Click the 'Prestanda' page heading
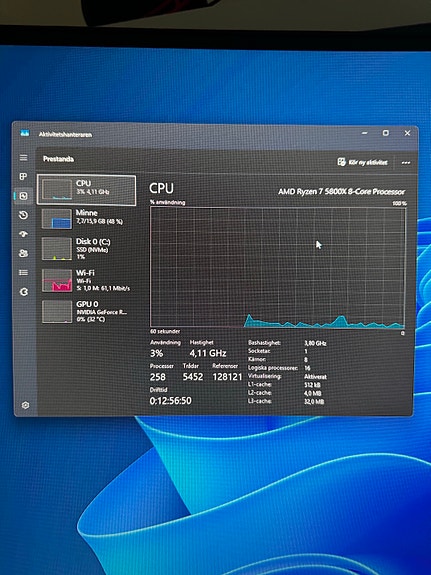431x575 pixels. 58,159
